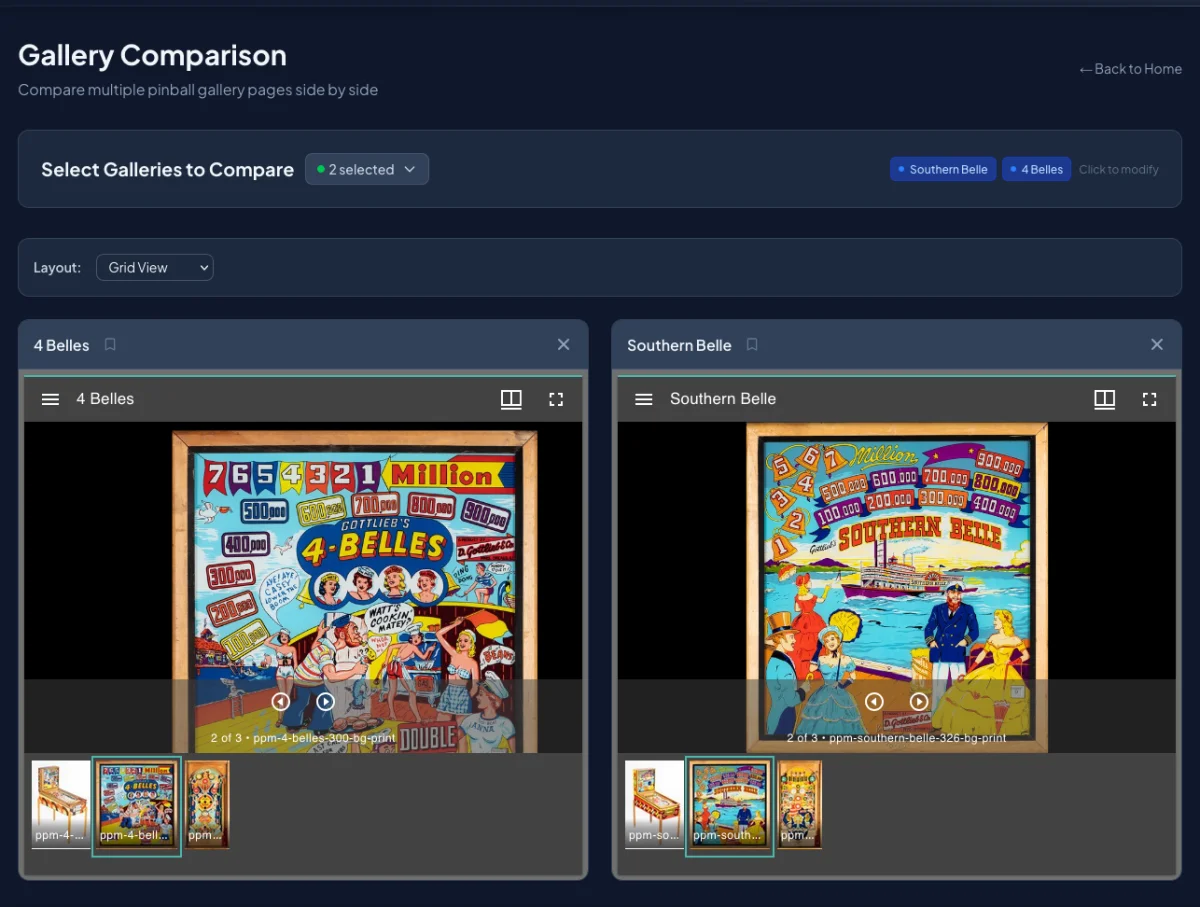Close the 4 Belles comparison panel
This screenshot has height=907, width=1200.
(x=563, y=344)
